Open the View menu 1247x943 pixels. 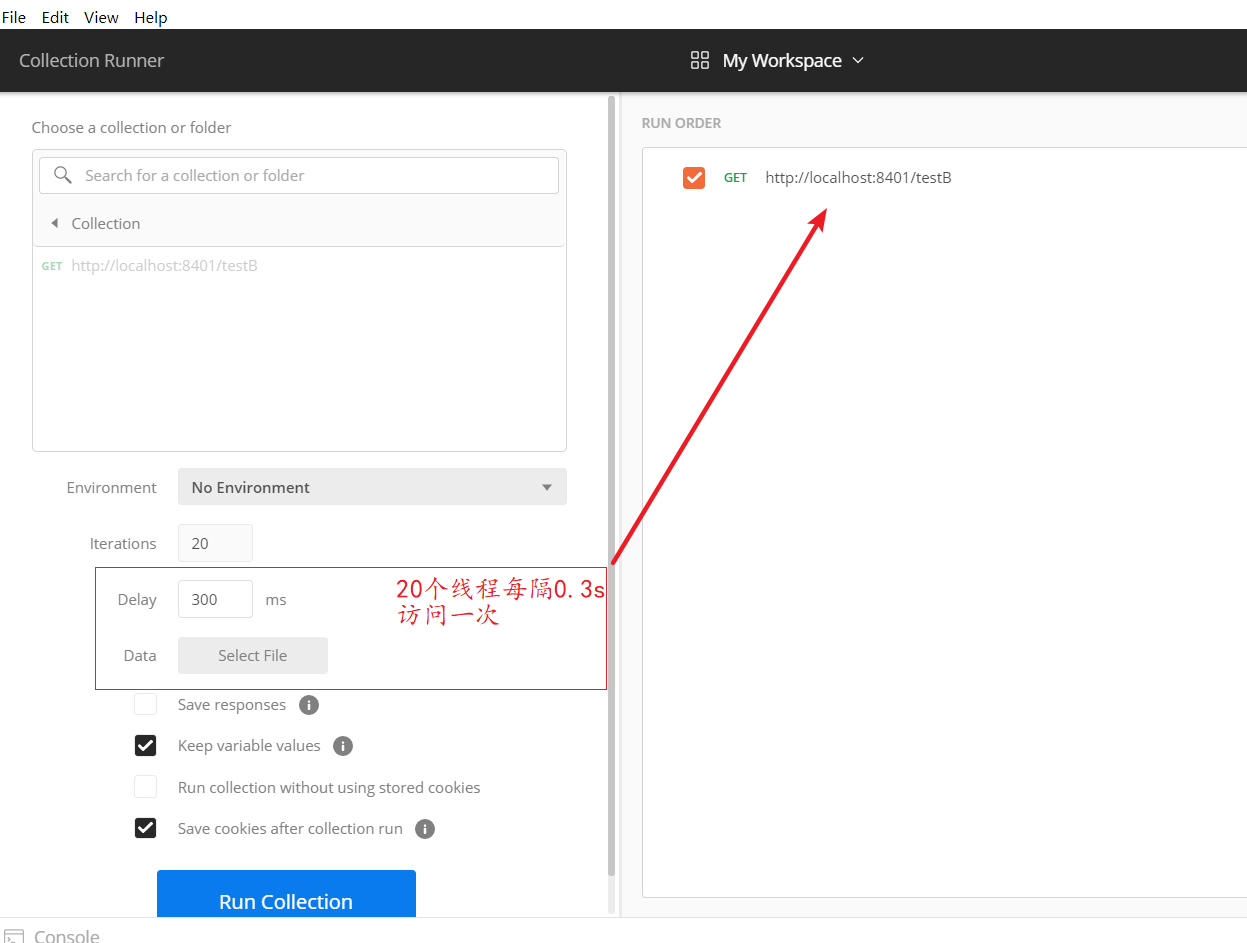point(101,17)
